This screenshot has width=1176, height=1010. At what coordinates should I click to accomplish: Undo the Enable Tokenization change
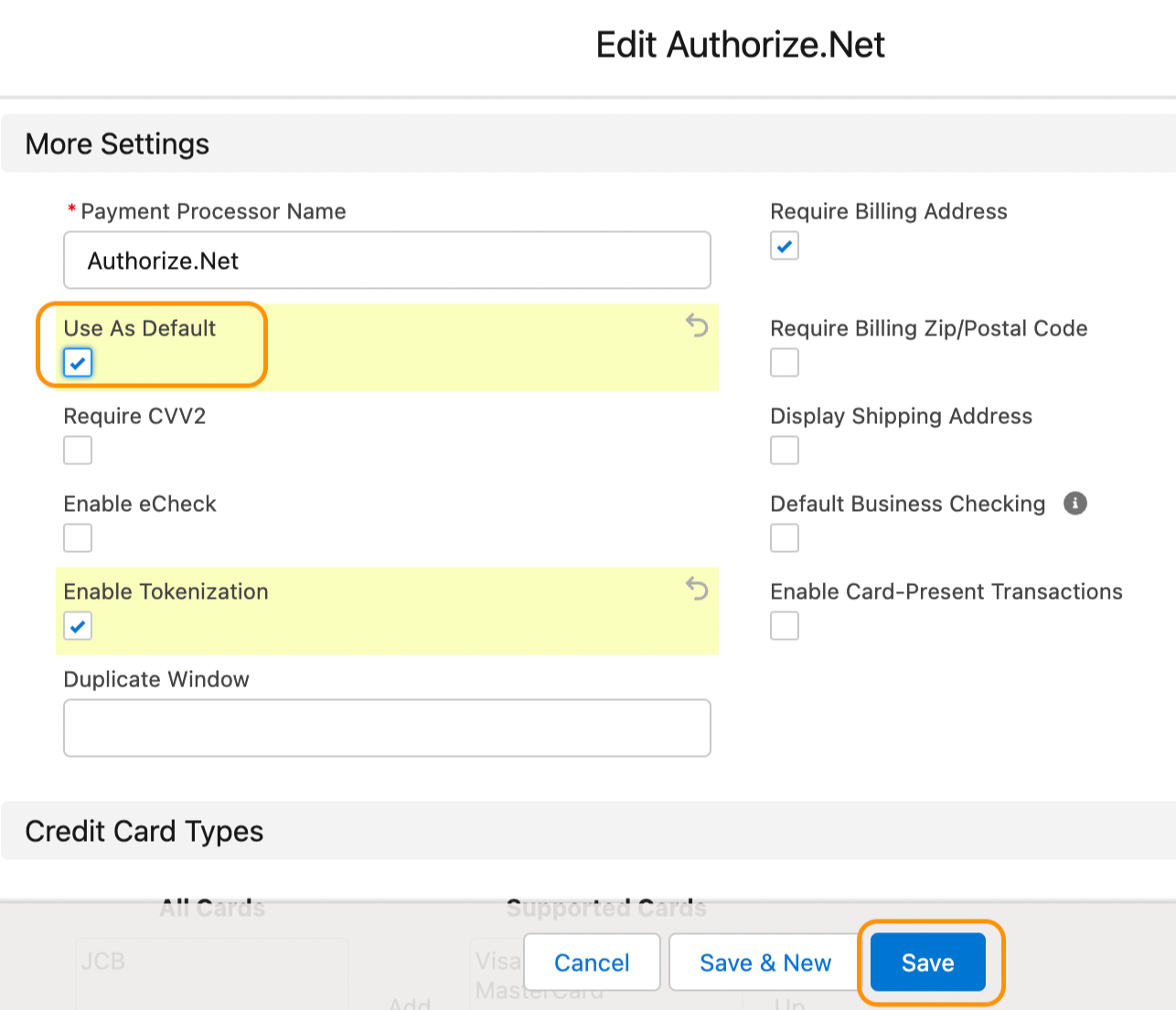[697, 589]
